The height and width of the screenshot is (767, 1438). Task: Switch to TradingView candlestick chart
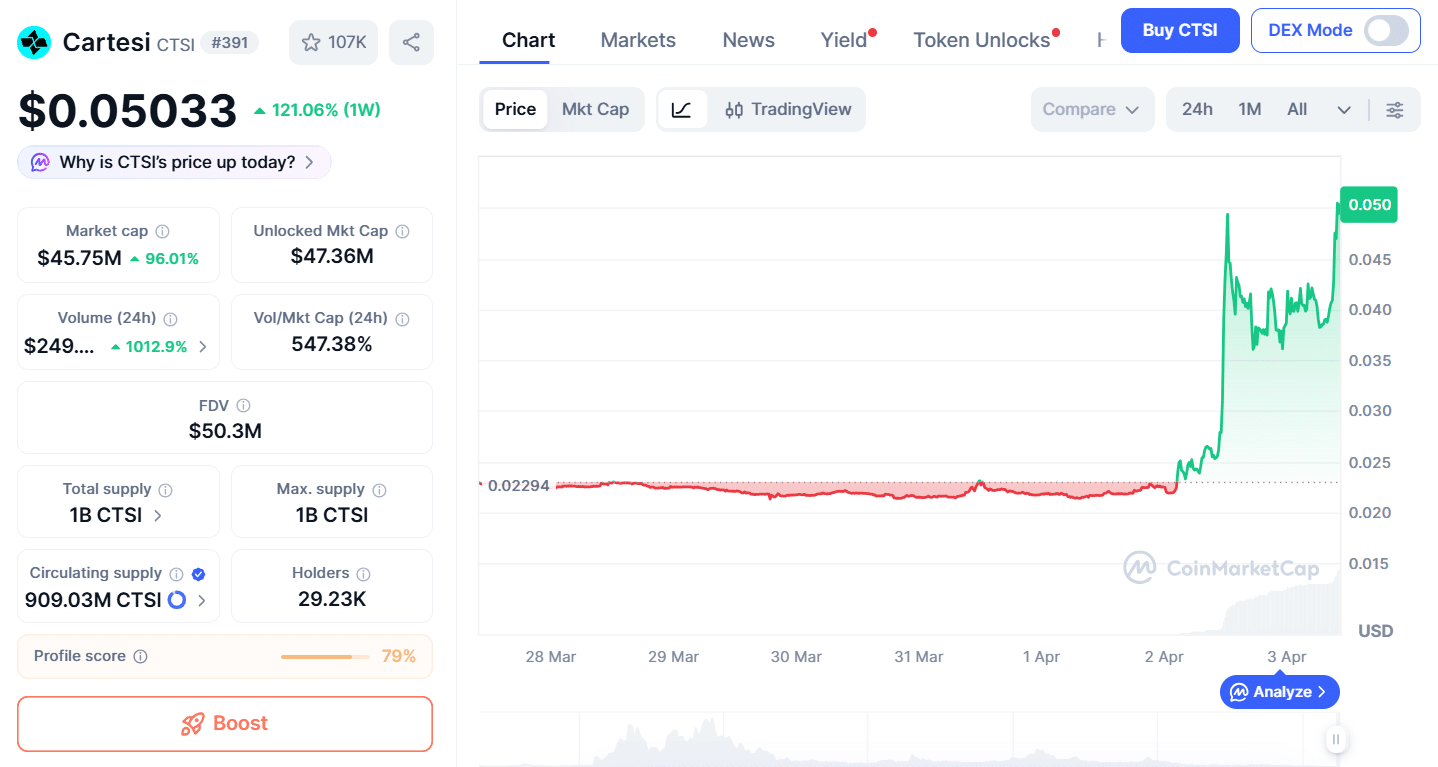tap(788, 109)
